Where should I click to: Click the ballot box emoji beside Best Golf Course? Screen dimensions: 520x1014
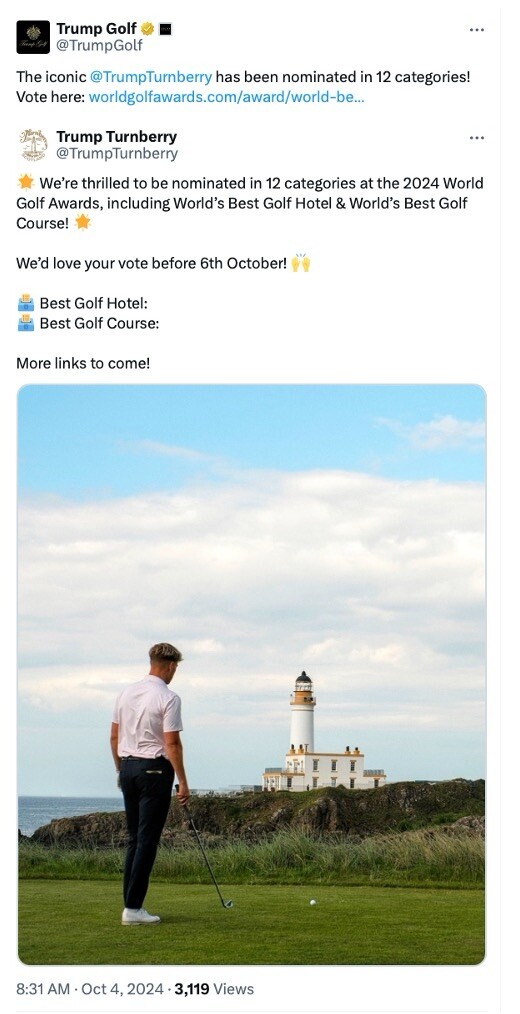26,323
